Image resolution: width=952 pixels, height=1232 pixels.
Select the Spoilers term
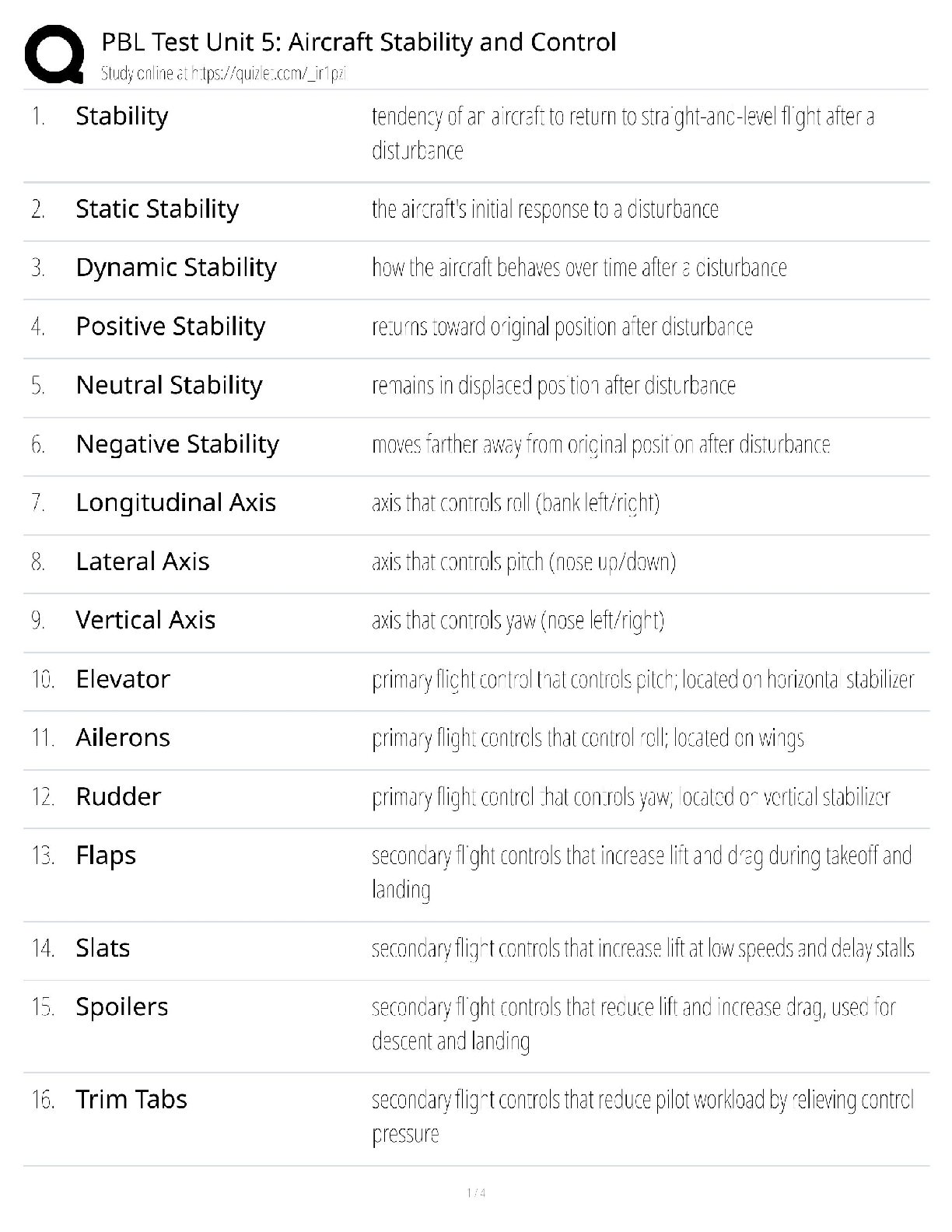122,1006
